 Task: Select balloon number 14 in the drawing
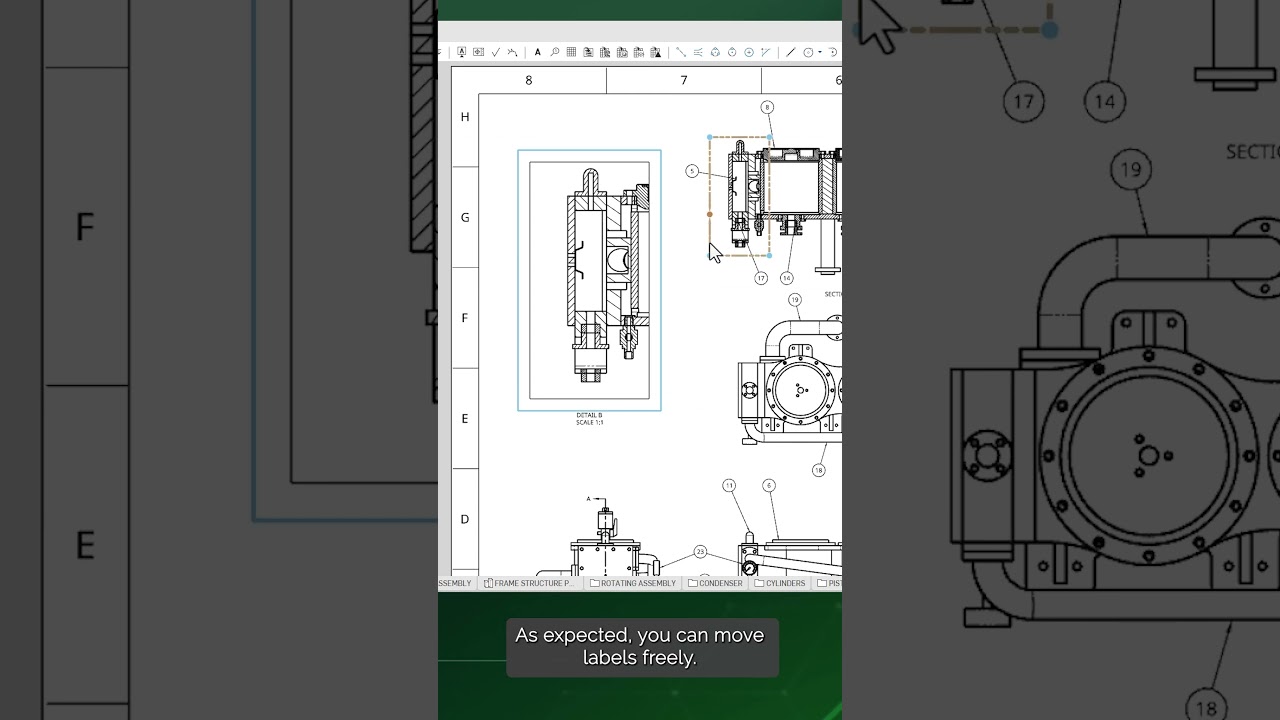pos(787,278)
